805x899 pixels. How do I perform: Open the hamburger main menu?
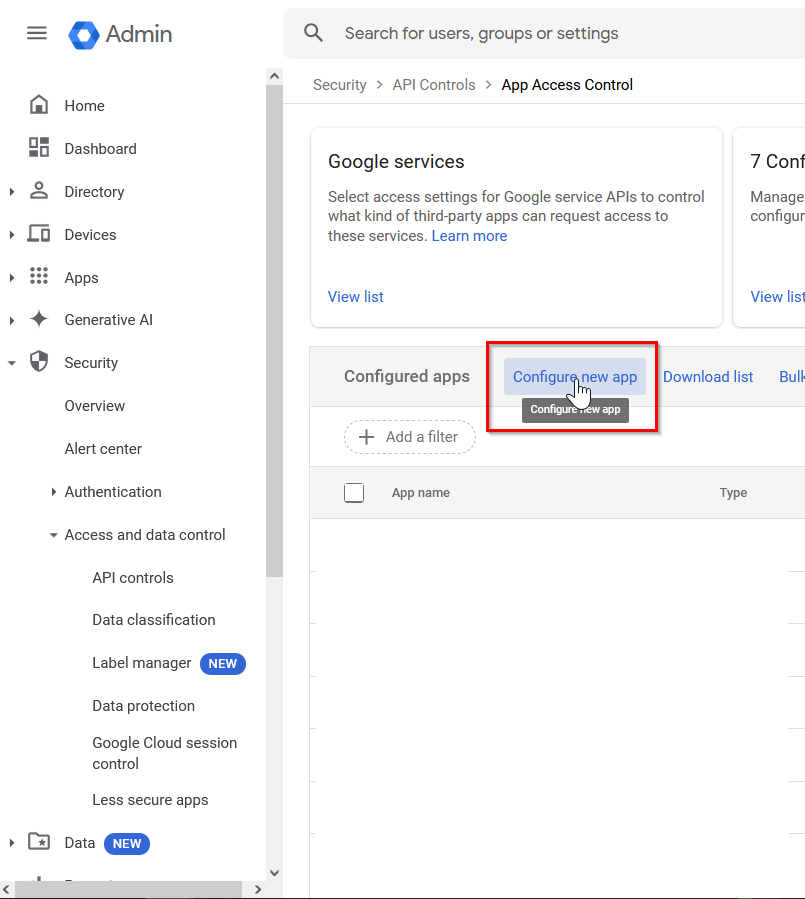37,33
